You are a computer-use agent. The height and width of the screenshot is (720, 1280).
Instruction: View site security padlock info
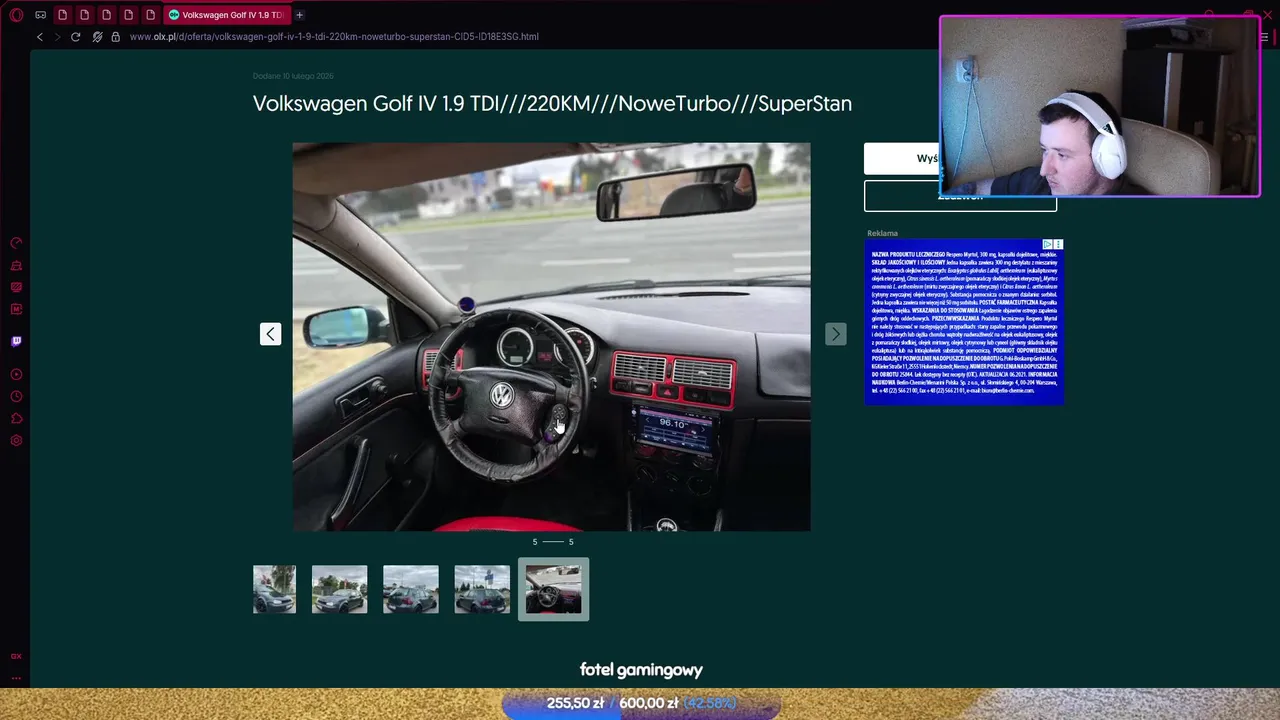pyautogui.click(x=116, y=37)
